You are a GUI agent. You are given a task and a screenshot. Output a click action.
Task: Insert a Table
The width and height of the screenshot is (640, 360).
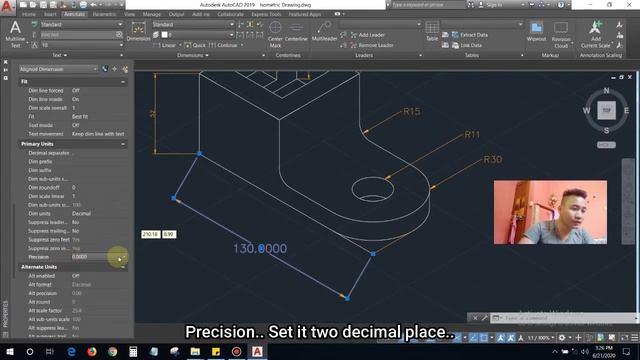[x=432, y=31]
